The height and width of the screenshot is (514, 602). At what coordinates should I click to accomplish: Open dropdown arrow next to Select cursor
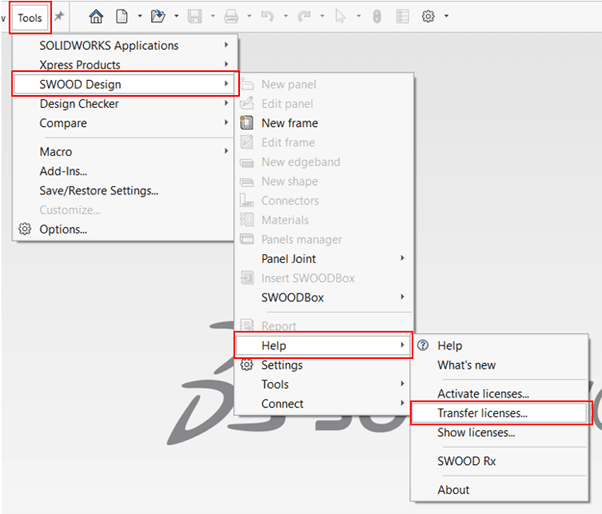[359, 16]
